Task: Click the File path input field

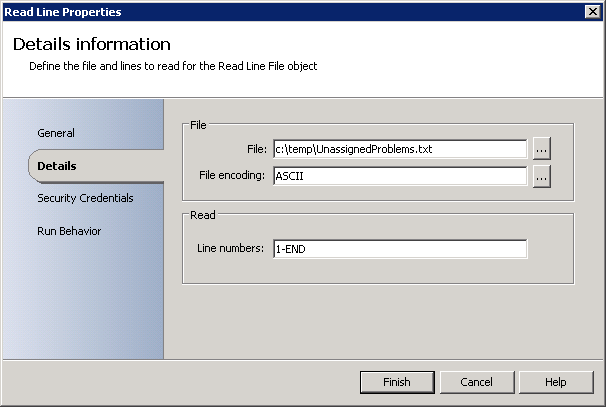Action: tap(399, 149)
